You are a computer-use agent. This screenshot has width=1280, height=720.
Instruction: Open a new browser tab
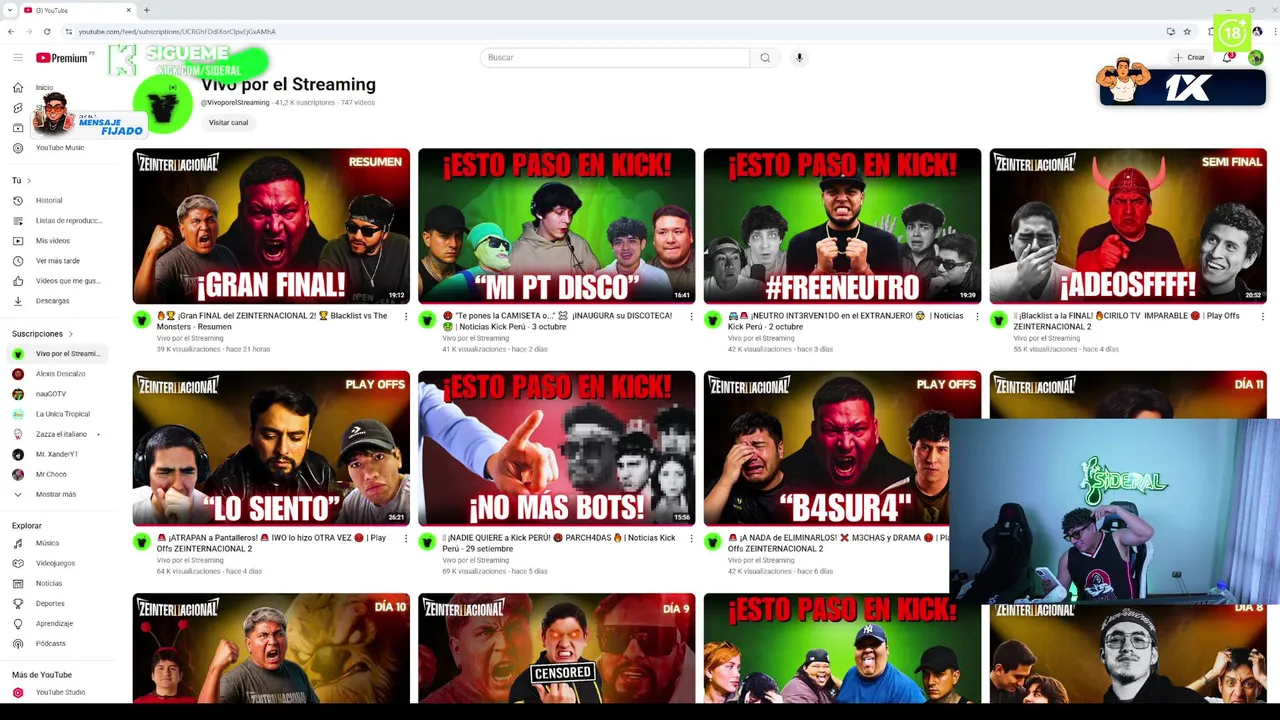tap(146, 10)
